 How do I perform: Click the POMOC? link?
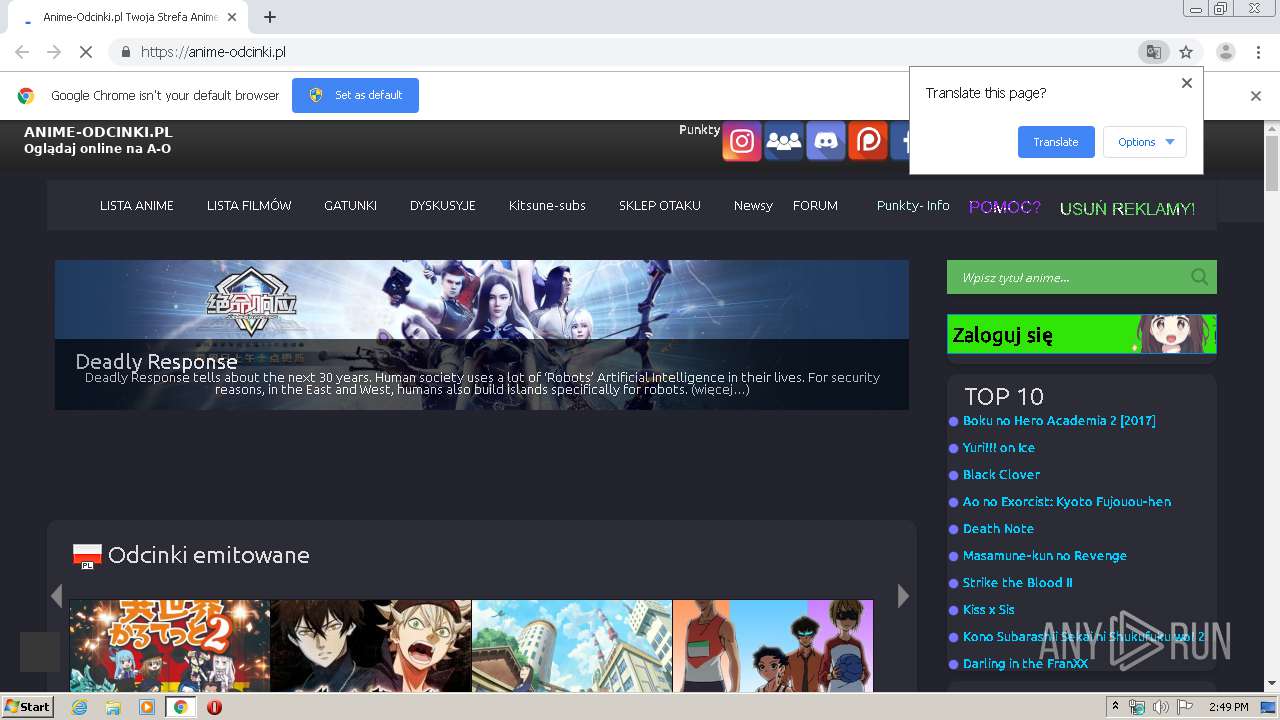coord(1005,207)
